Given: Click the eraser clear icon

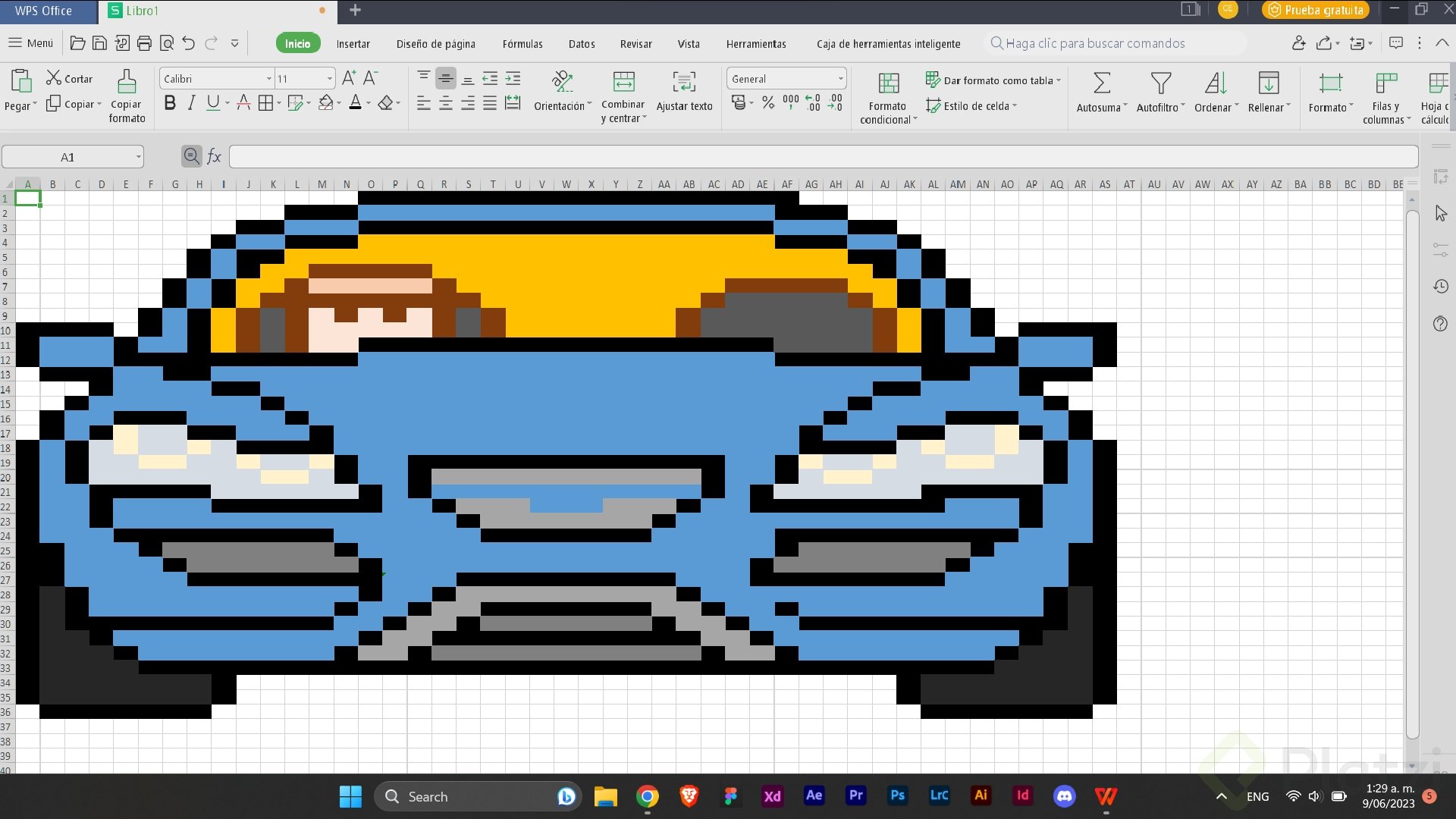Looking at the screenshot, I should pyautogui.click(x=386, y=102).
